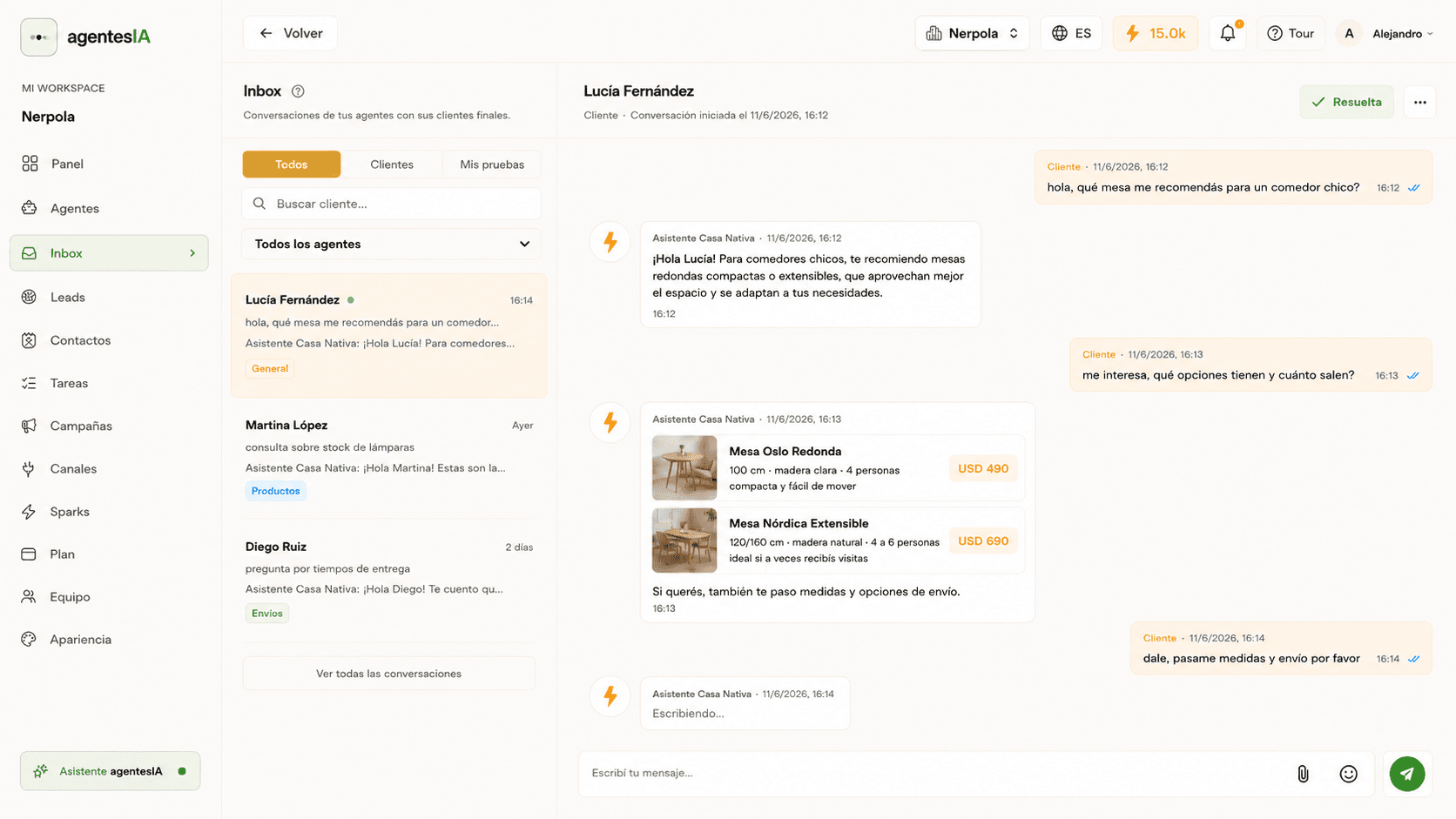Open Mesa Nórdica Extensible thumbnail

point(684,540)
